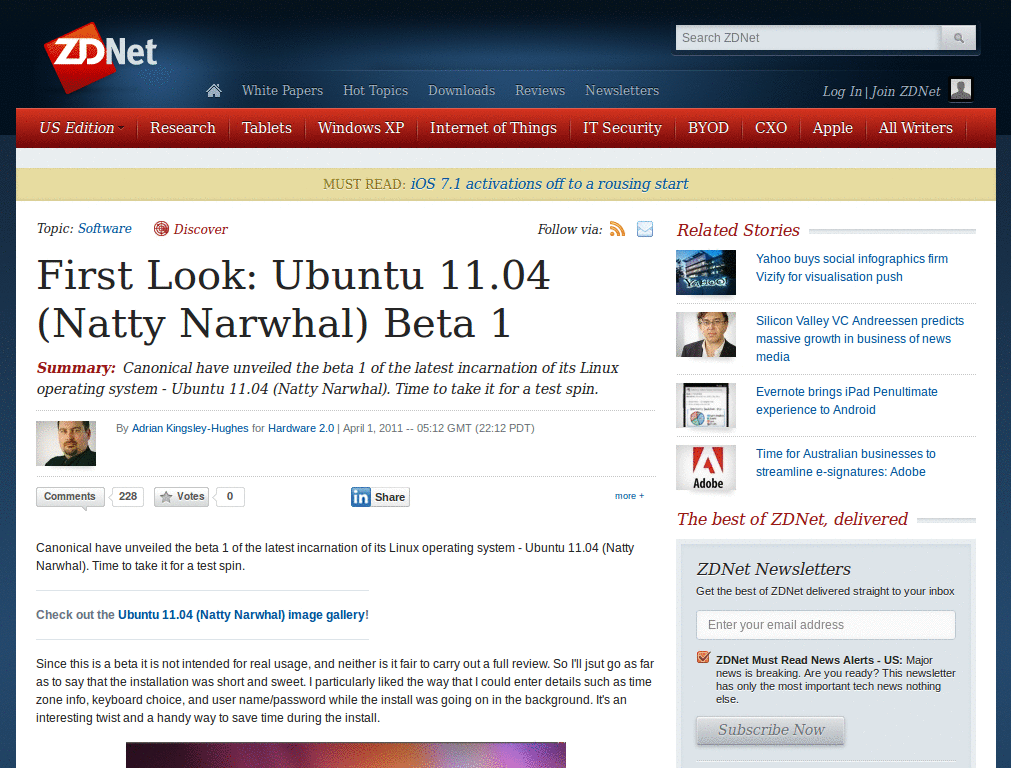
Task: Follow via the email envelope icon
Action: (x=645, y=229)
